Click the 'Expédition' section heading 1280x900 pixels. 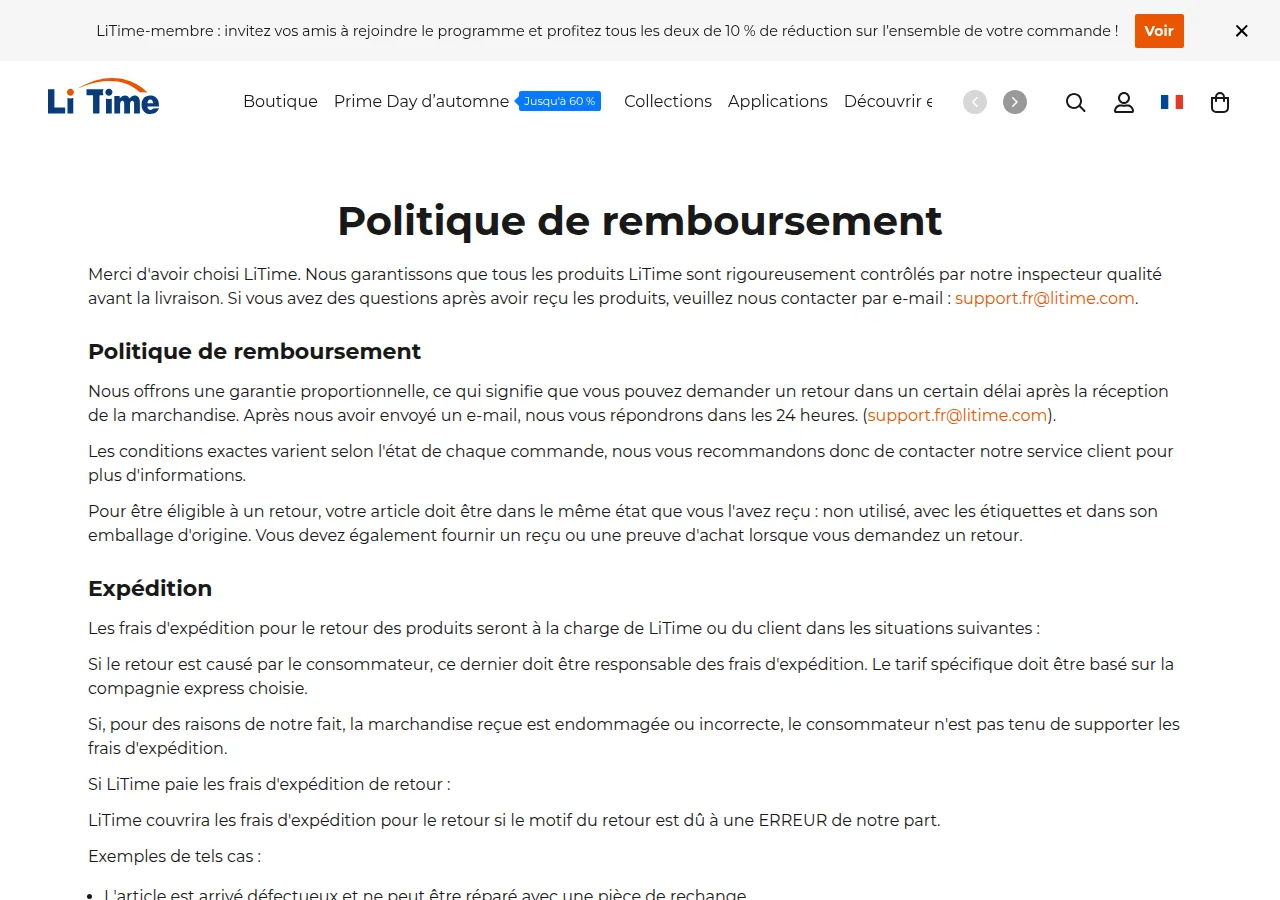coord(150,588)
